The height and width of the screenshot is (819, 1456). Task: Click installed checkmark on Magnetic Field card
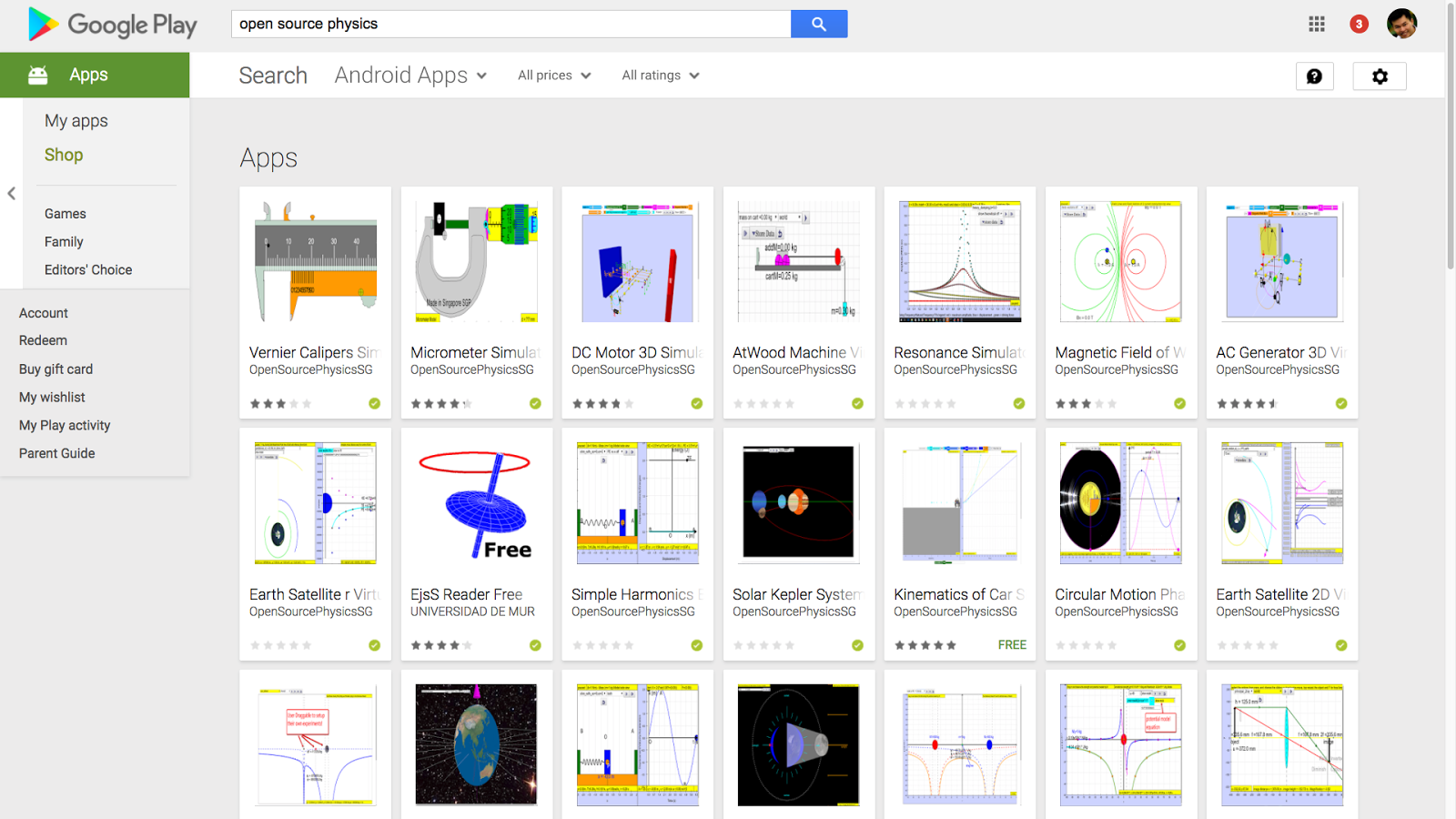1179,403
